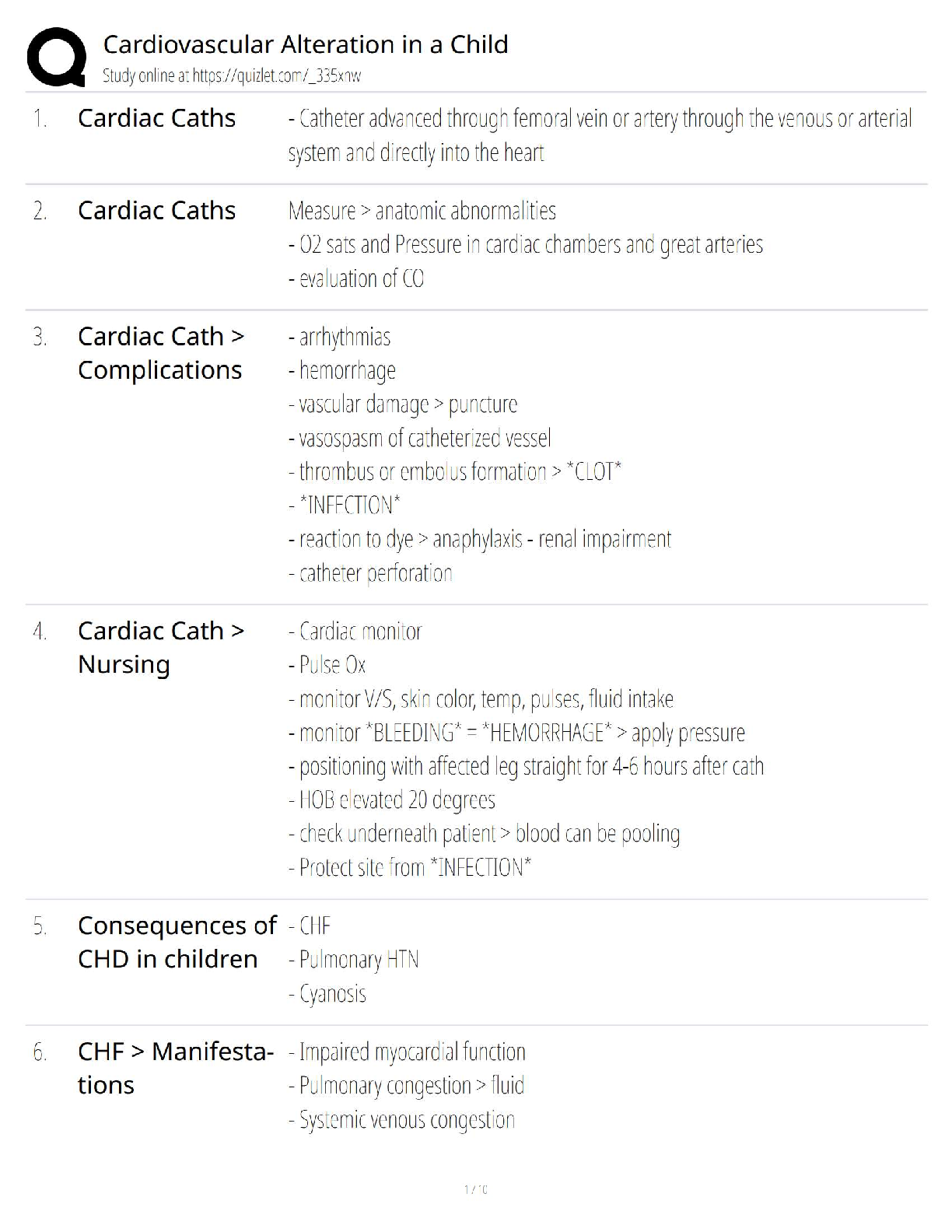Screen dimensions: 952x1232
Task: Click 'Systemic venous congestion' line
Action: click(x=401, y=1120)
